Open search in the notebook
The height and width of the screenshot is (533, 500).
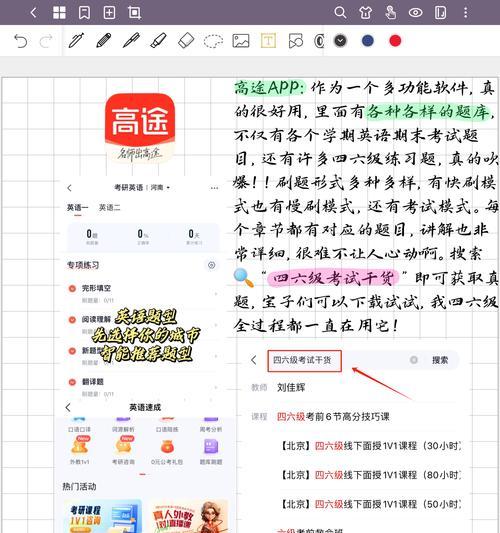tap(340, 13)
